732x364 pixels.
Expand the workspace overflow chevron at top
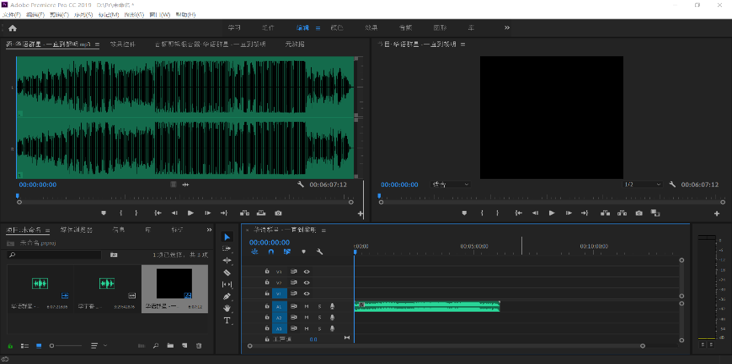(x=507, y=28)
